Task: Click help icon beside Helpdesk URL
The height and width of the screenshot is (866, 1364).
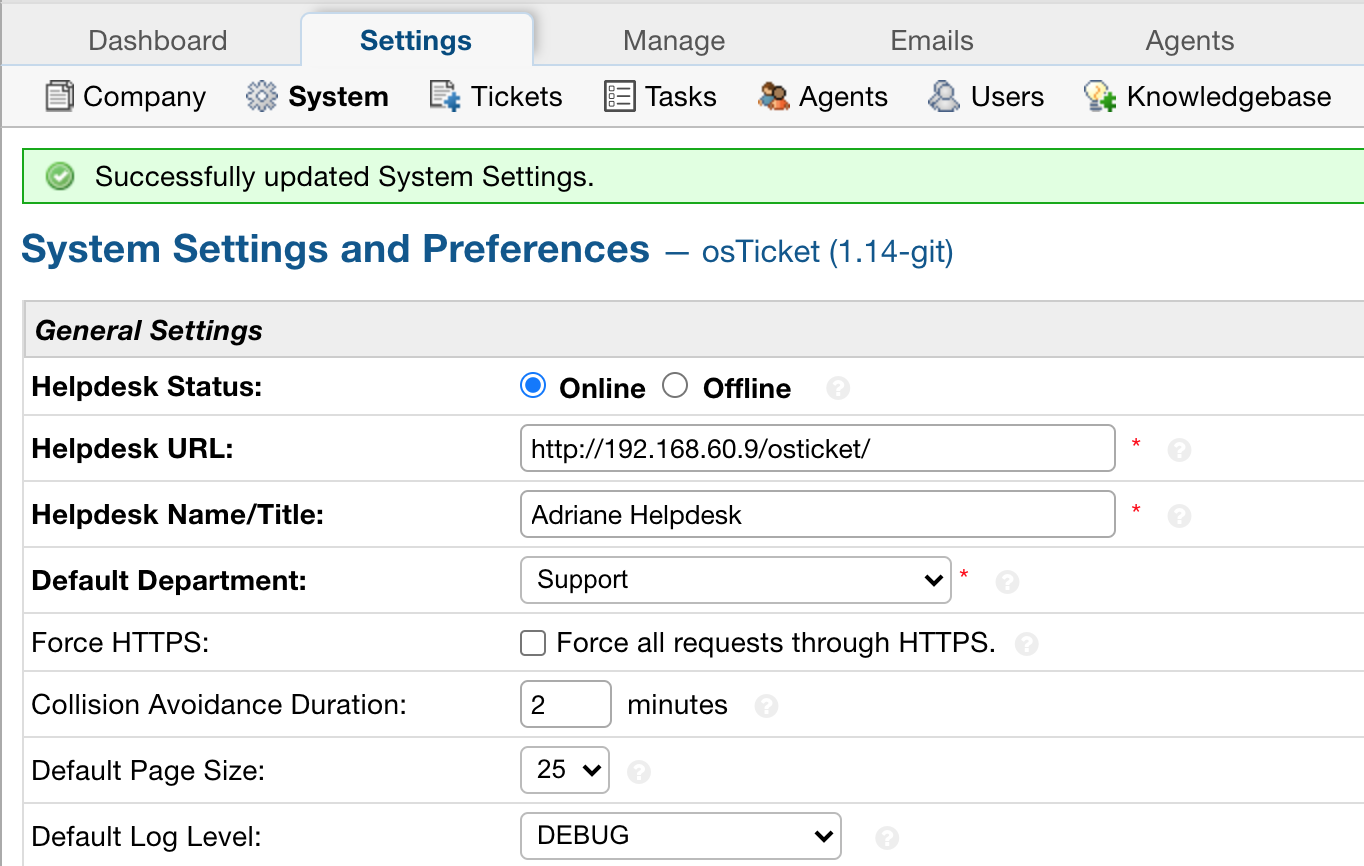Action: point(1179,450)
